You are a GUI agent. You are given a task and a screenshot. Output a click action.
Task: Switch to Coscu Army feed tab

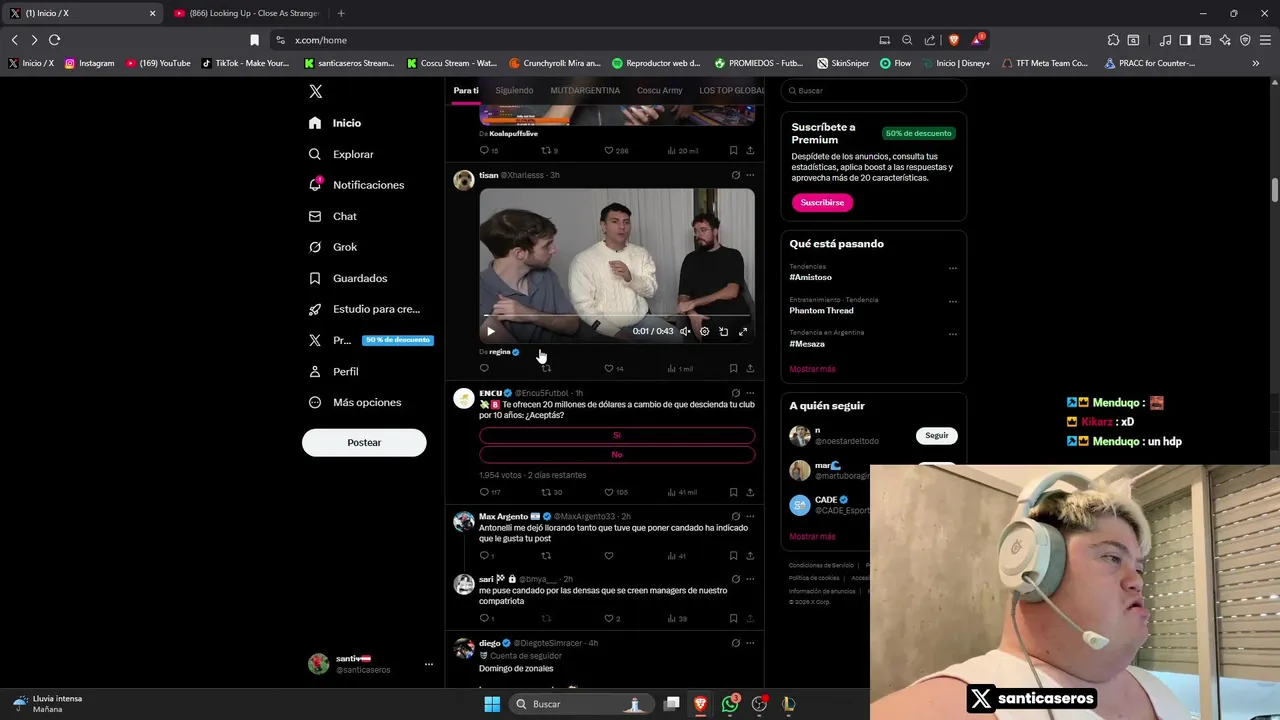(x=659, y=90)
